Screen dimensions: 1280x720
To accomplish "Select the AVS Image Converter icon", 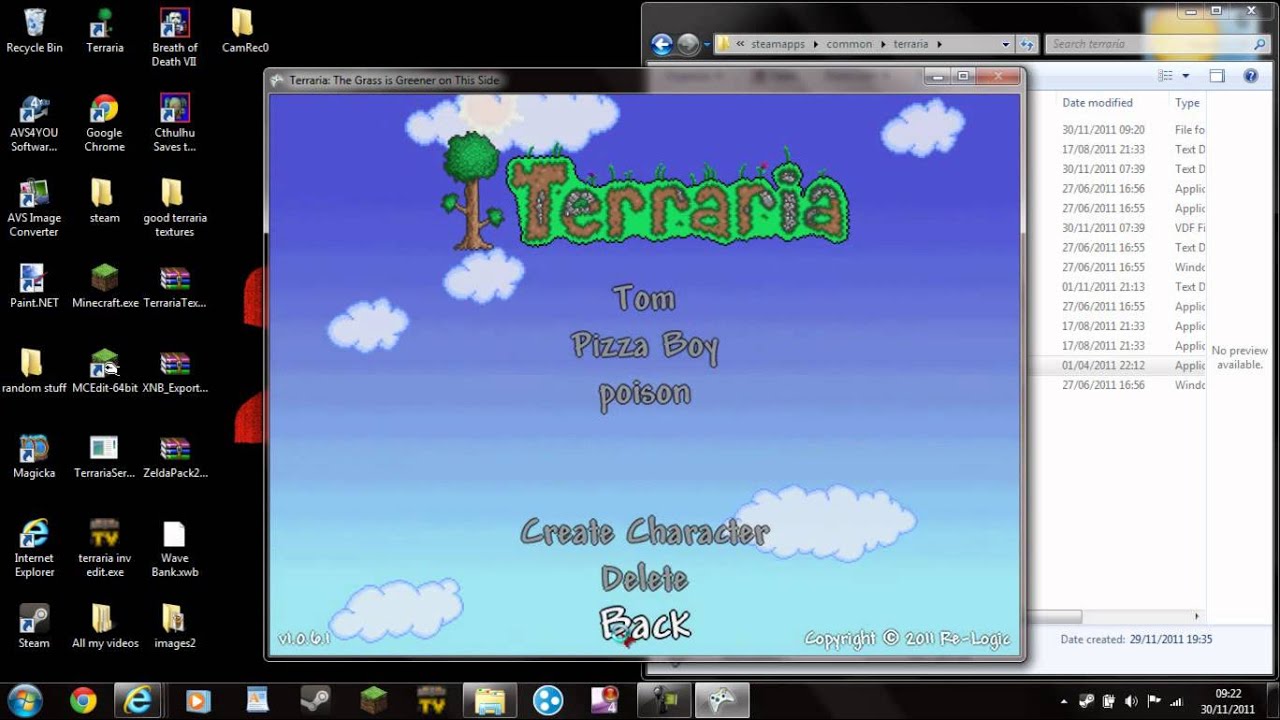I will click(x=34, y=209).
